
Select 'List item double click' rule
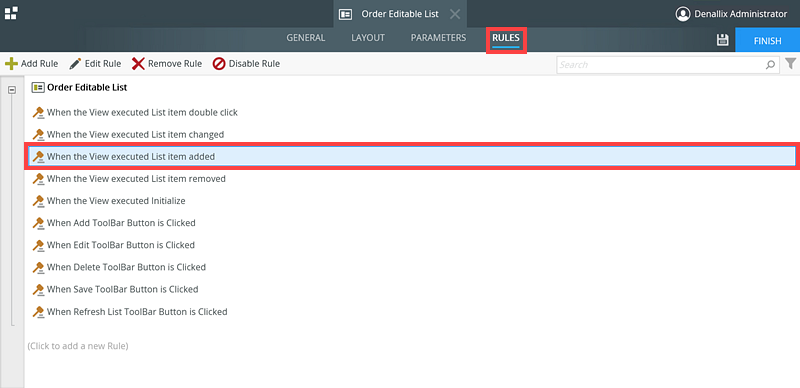point(135,112)
